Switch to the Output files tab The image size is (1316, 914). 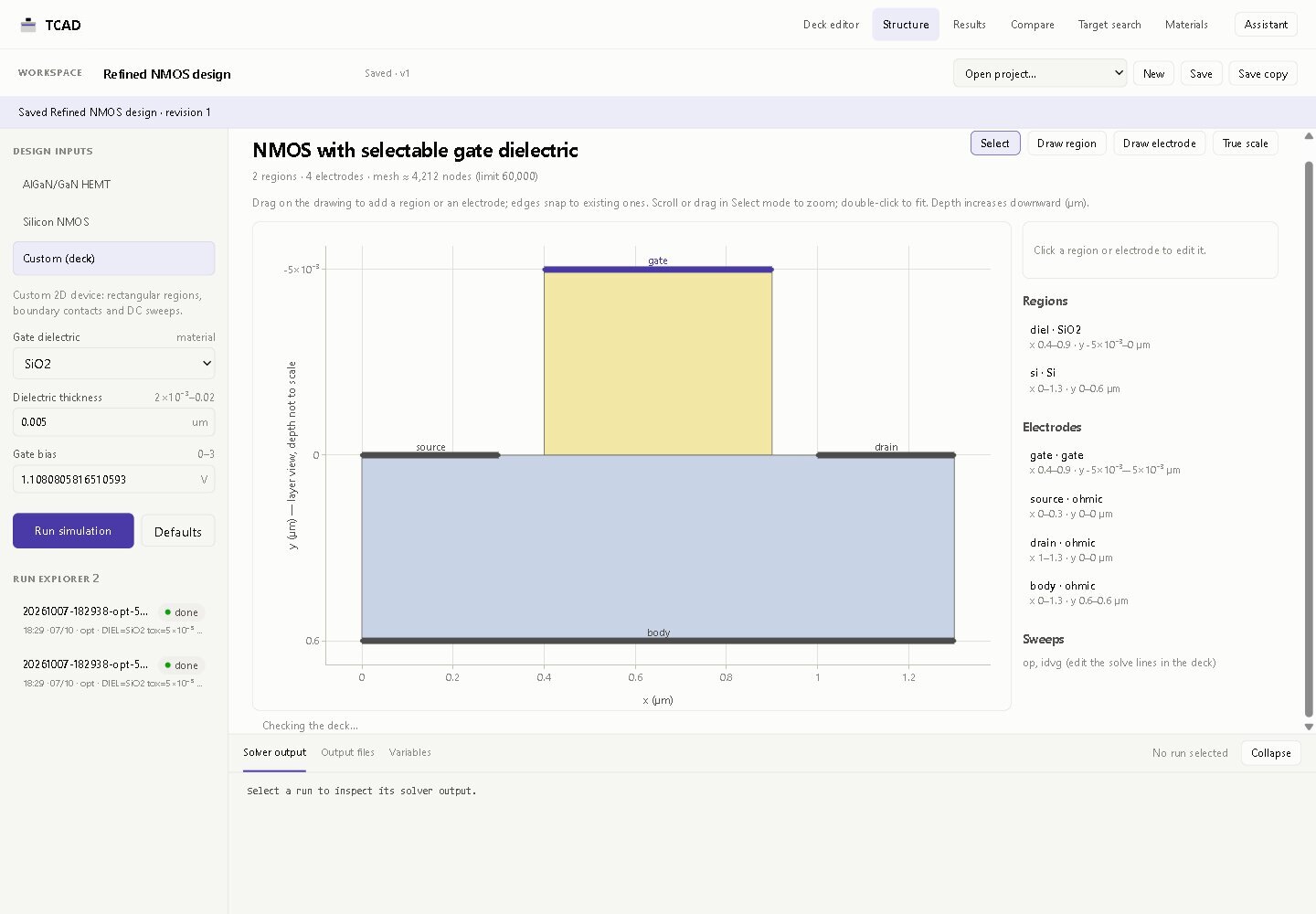tap(347, 752)
